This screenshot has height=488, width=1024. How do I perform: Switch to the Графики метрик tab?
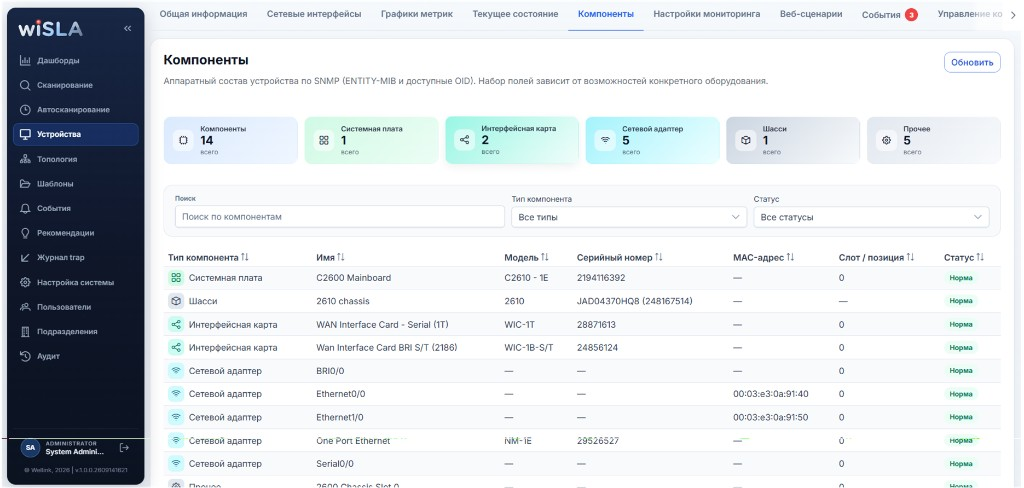coord(417,14)
